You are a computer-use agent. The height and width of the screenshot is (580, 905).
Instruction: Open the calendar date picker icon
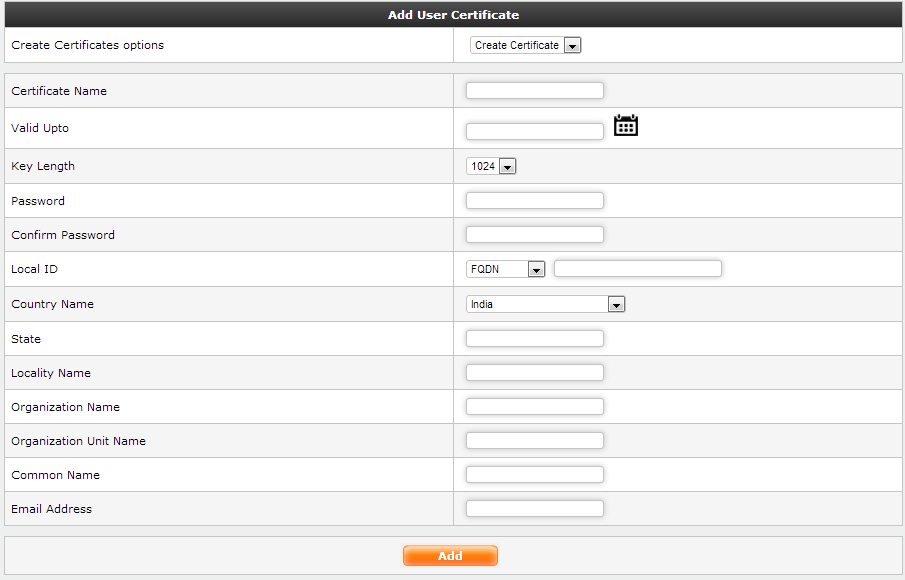point(625,125)
